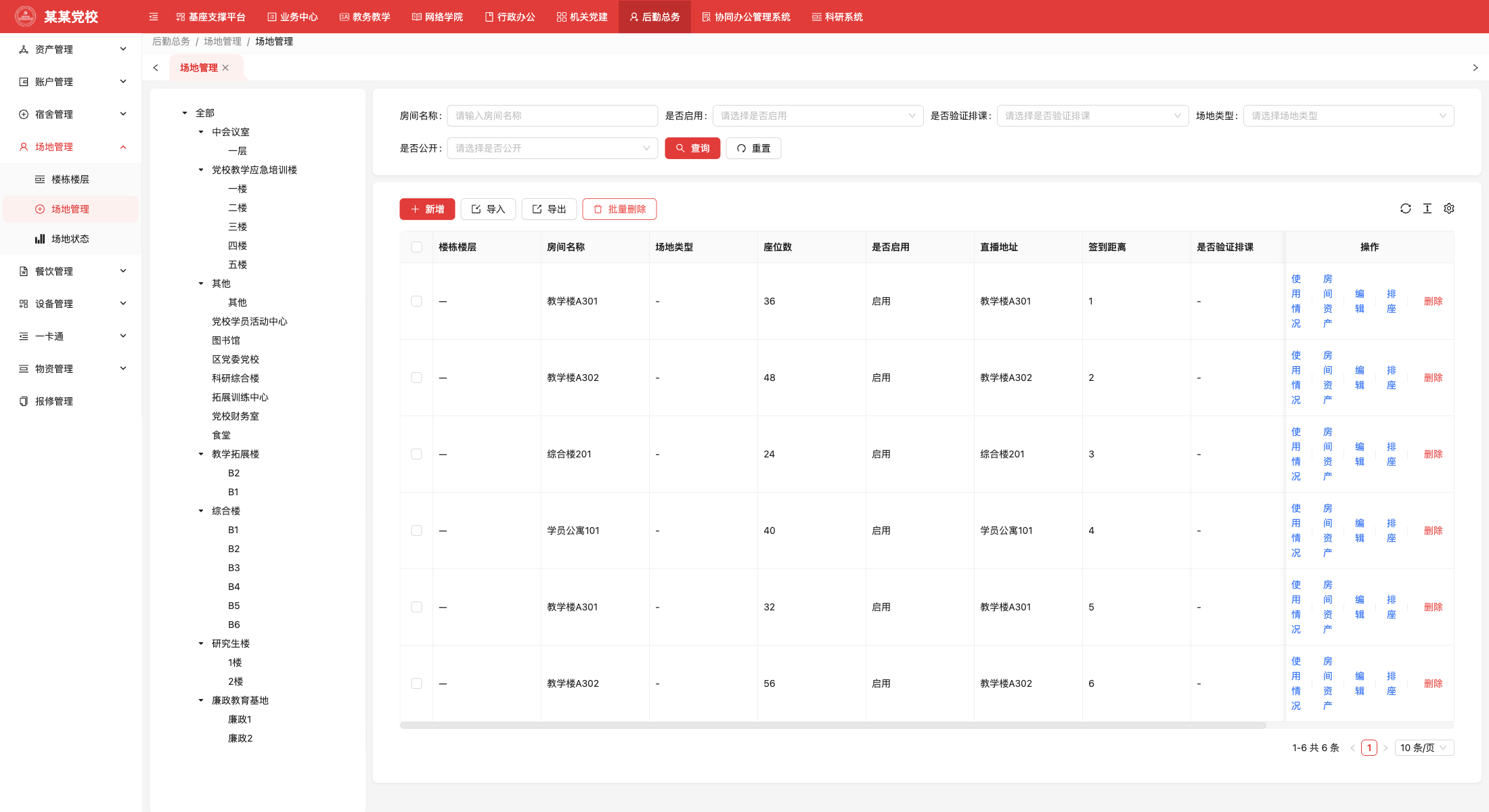Open 是否公开 dropdown

point(552,148)
